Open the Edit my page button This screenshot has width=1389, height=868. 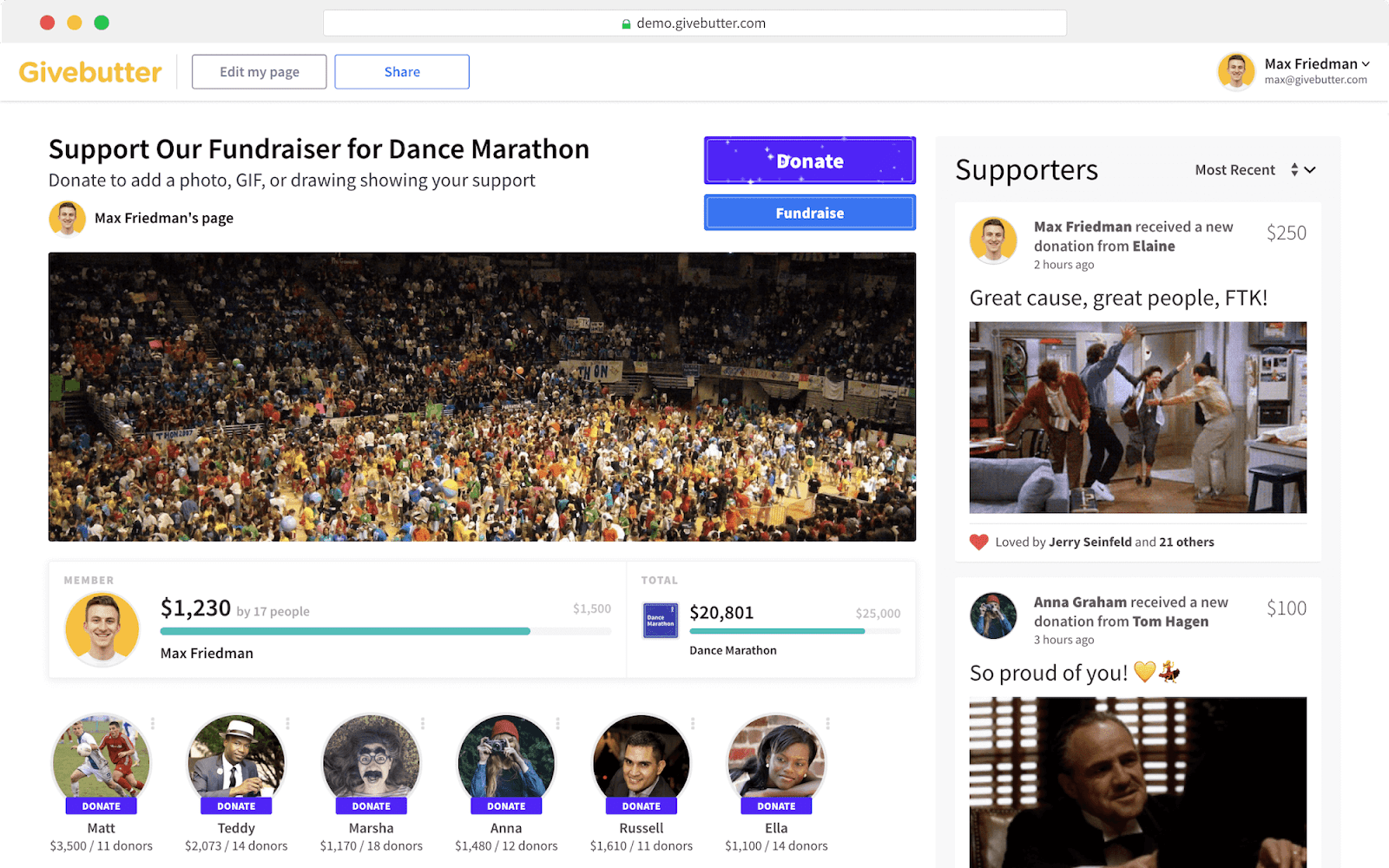coord(259,72)
